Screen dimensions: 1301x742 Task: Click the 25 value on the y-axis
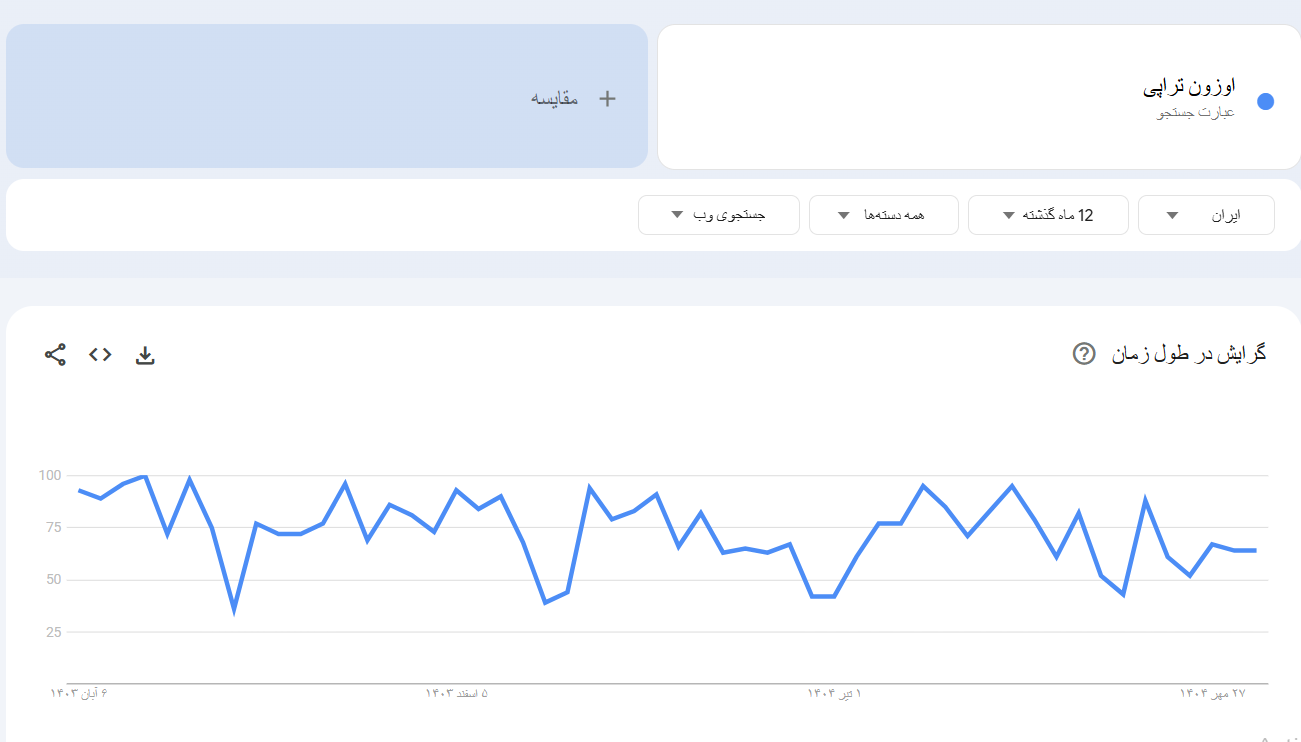[x=53, y=632]
